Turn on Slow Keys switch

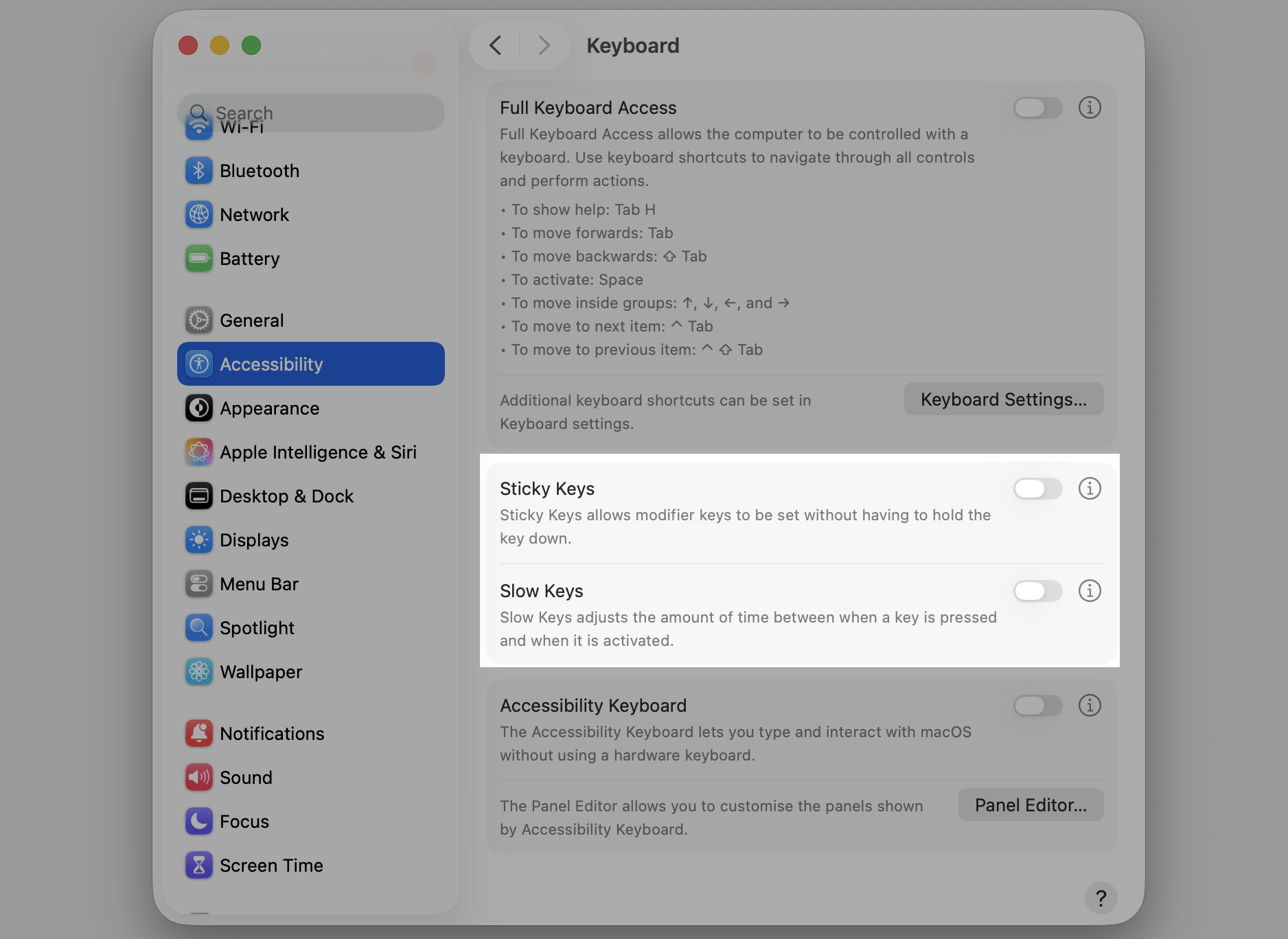pos(1037,591)
